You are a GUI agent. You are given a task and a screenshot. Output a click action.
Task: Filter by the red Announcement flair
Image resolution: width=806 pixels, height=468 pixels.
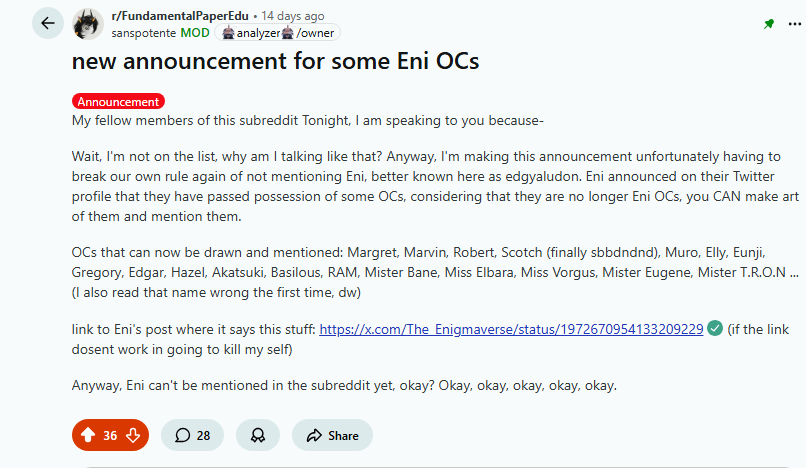click(118, 101)
